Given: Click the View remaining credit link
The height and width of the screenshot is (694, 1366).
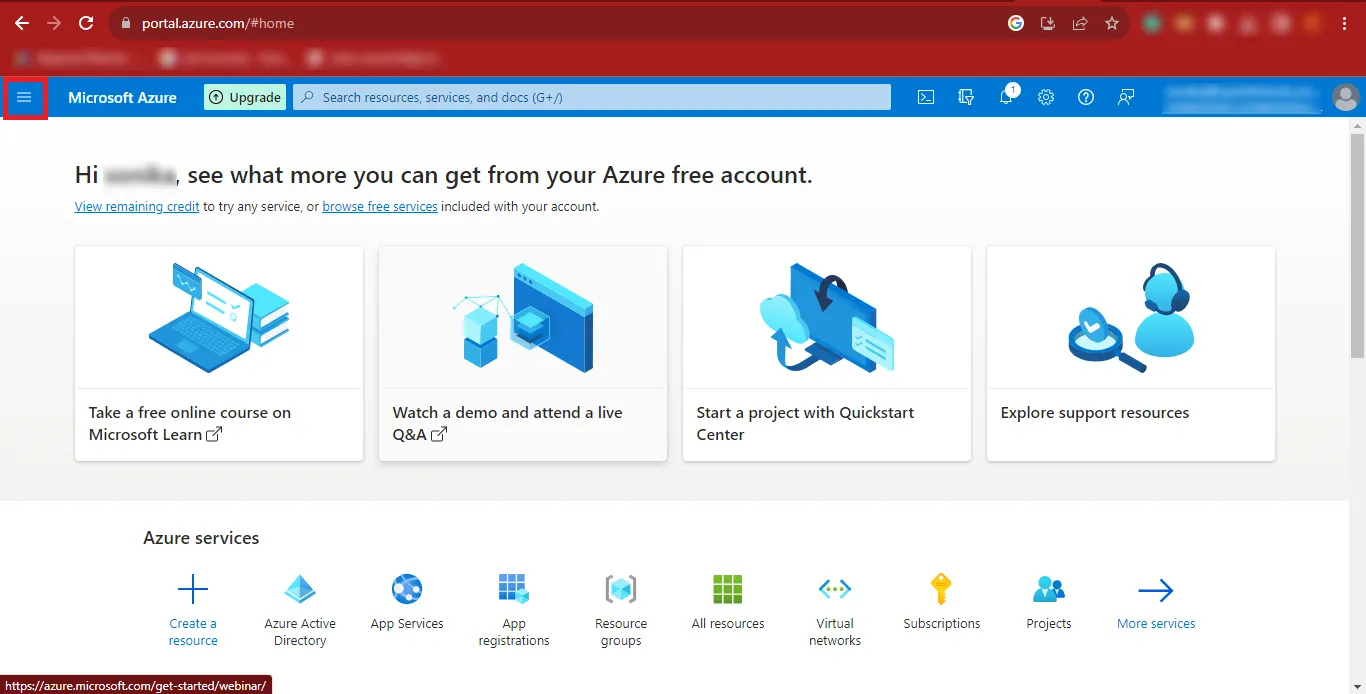Looking at the screenshot, I should click(136, 206).
